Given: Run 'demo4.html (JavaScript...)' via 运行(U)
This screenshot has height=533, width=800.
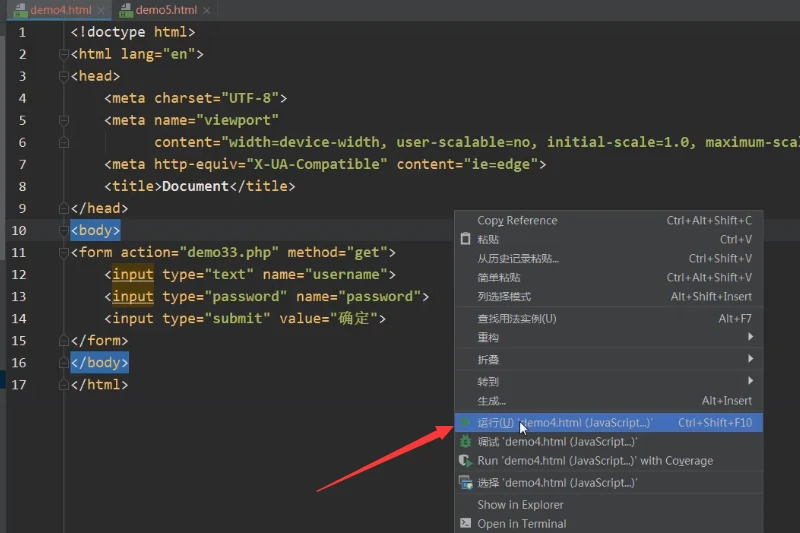Looking at the screenshot, I should pyautogui.click(x=609, y=422).
